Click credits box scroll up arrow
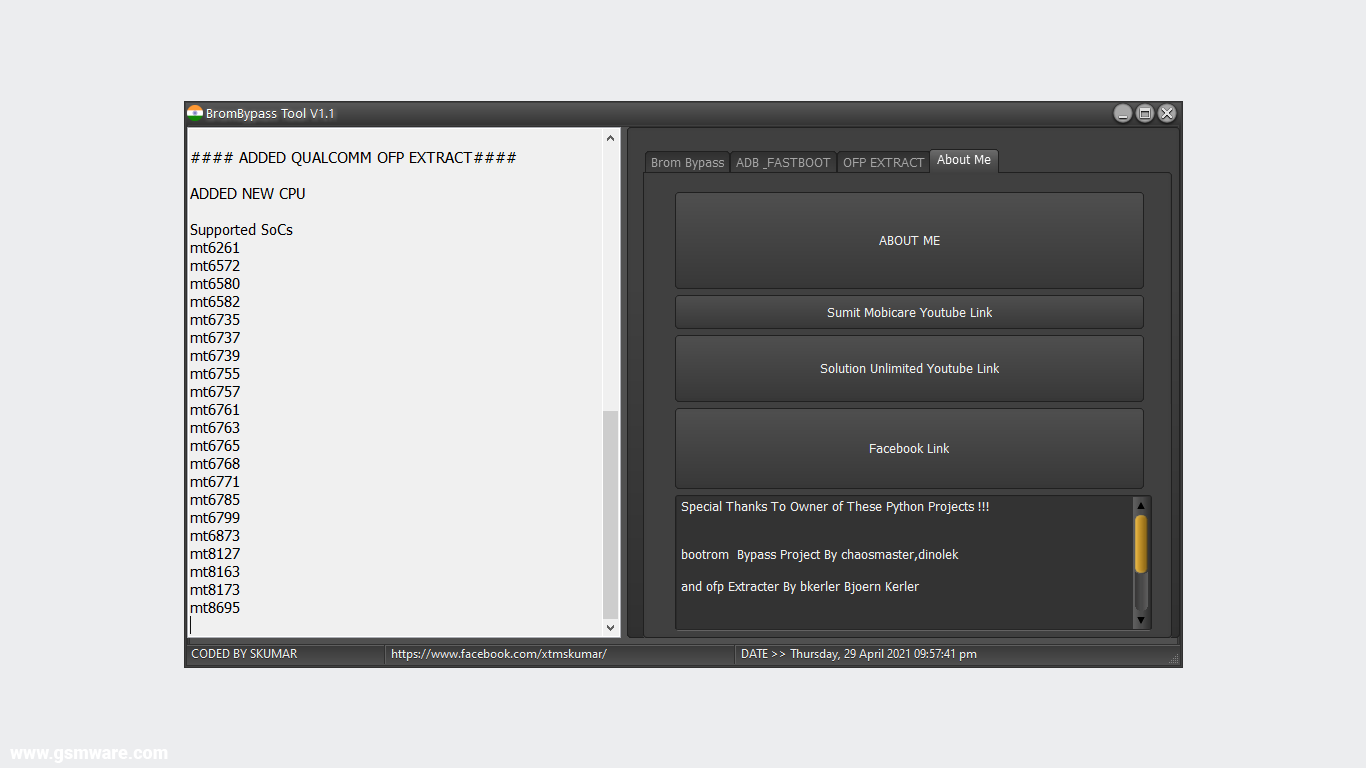The height and width of the screenshot is (768, 1366). click(x=1141, y=506)
